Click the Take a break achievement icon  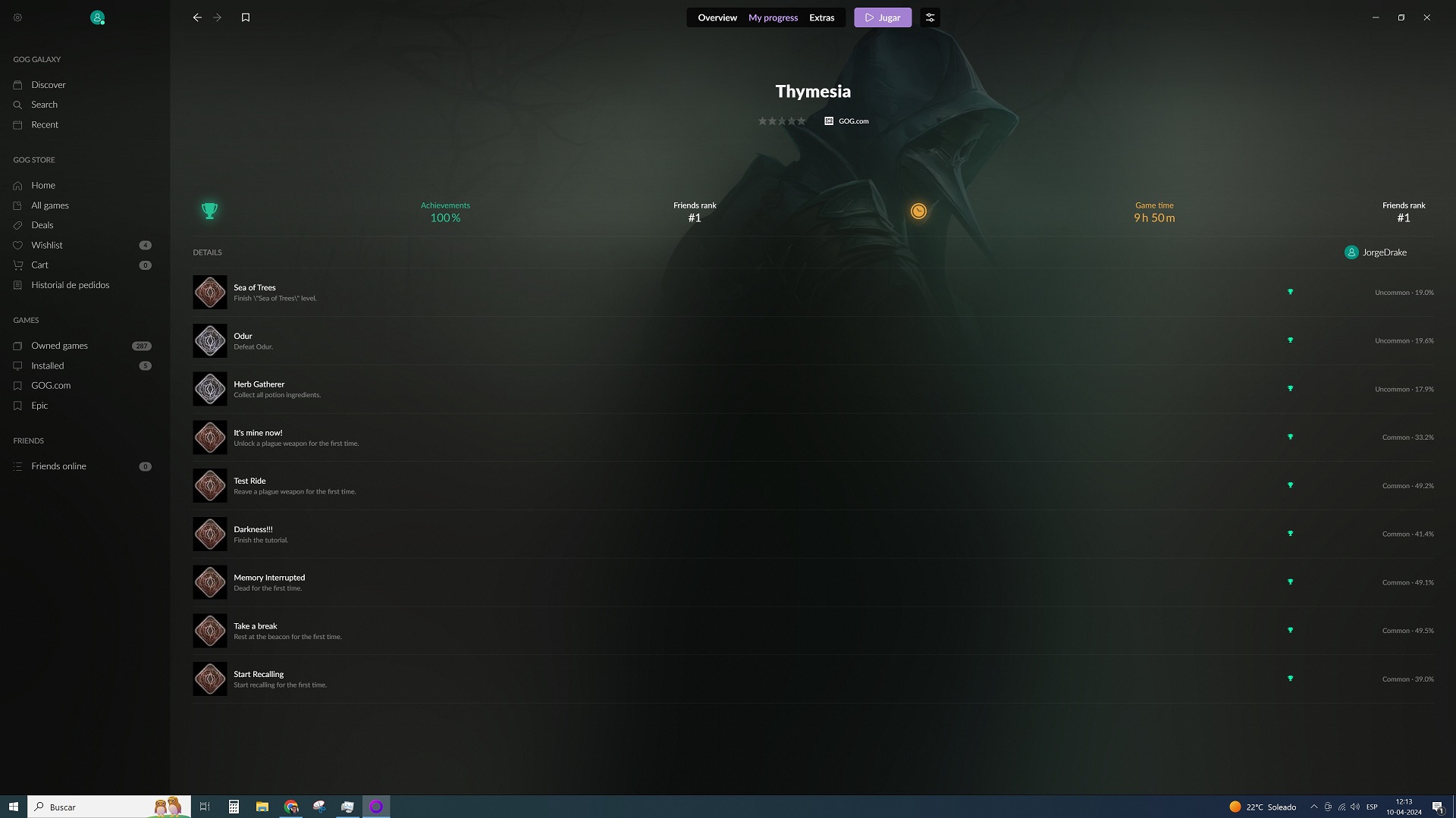(210, 631)
